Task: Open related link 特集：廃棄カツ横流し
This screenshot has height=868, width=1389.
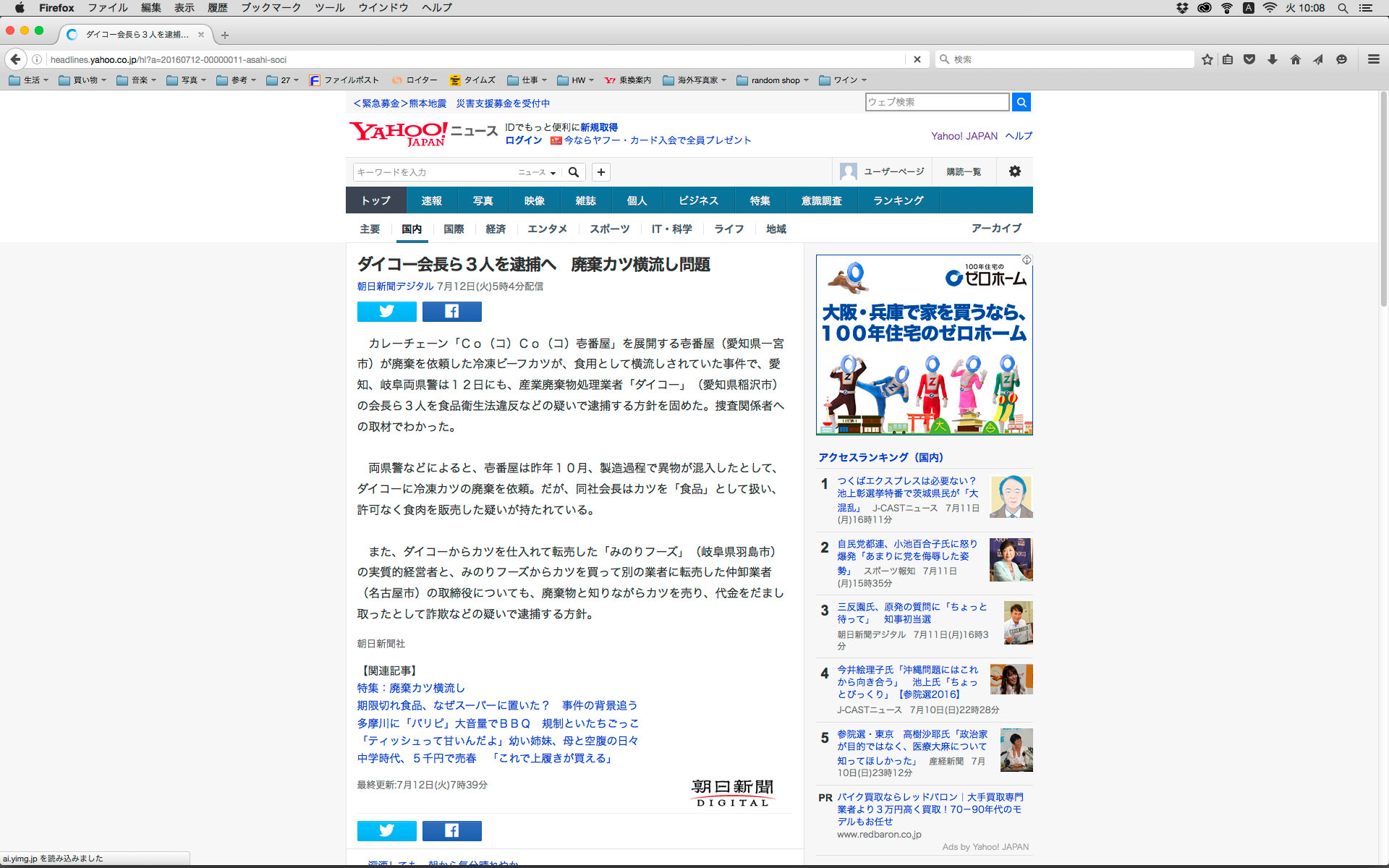Action: click(x=410, y=688)
